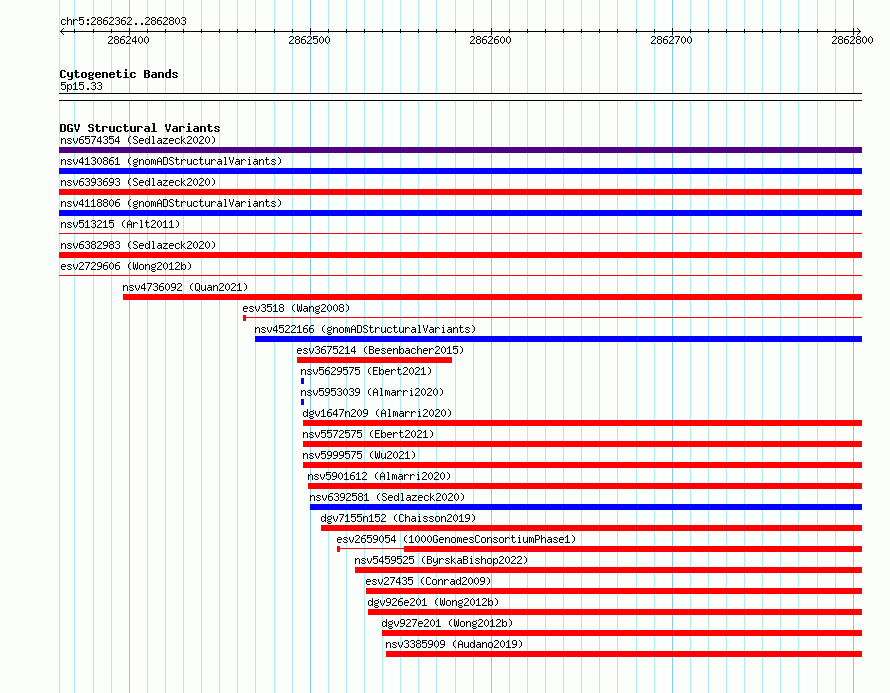The height and width of the screenshot is (693, 890).
Task: Click the DGV Structural Variants track title
Action: [140, 128]
